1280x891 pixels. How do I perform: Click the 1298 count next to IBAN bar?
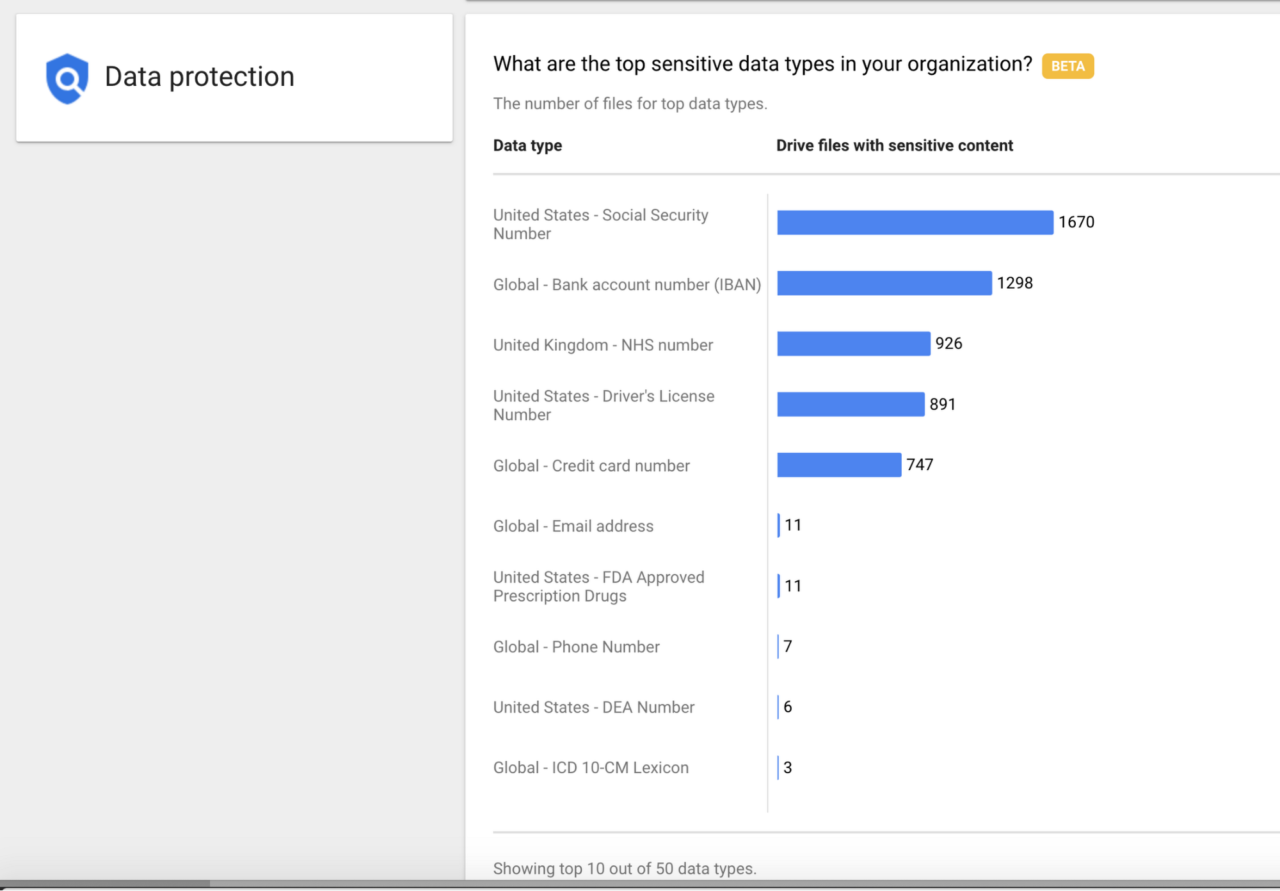[1014, 283]
